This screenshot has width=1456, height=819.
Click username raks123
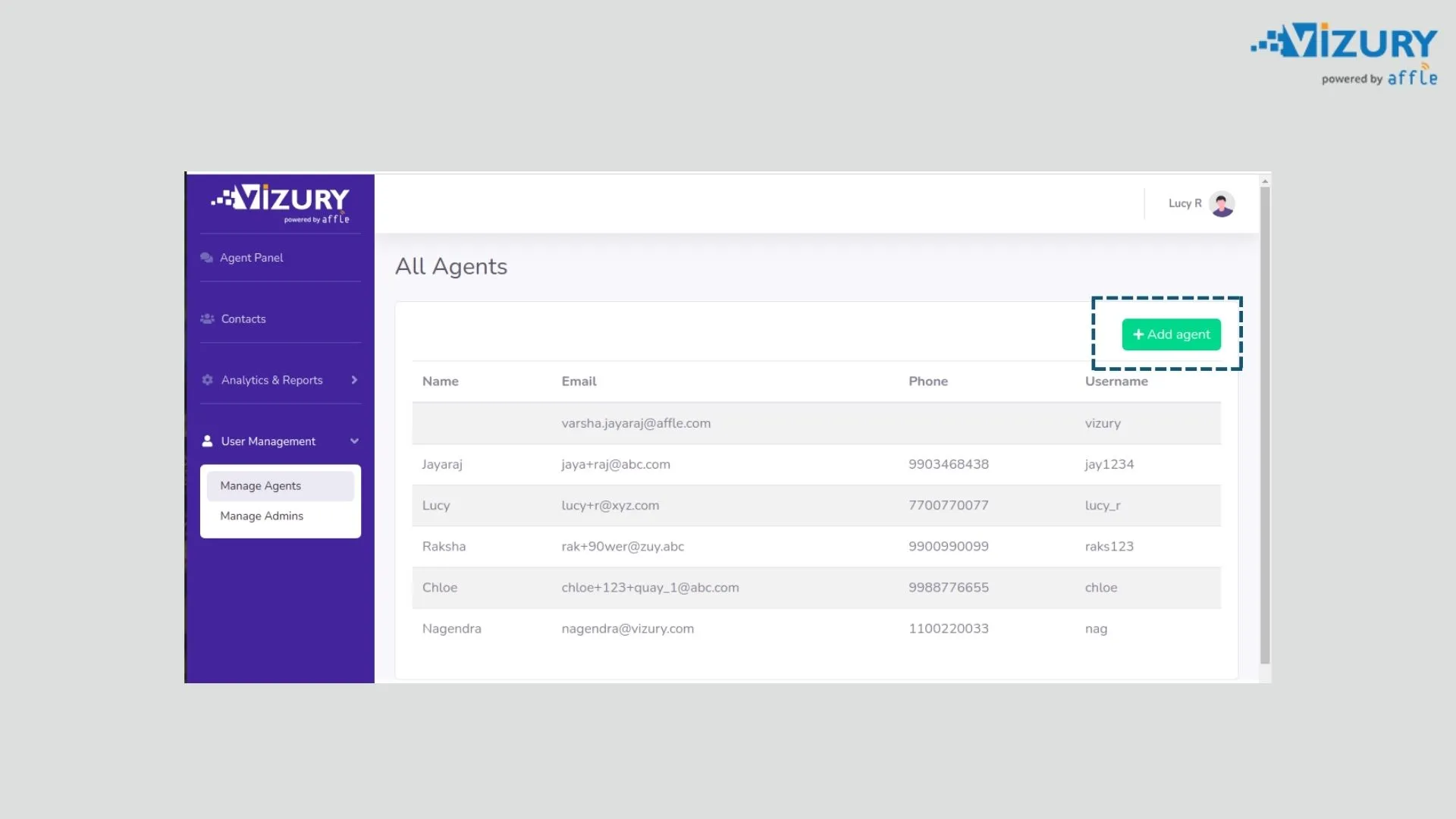1109,546
